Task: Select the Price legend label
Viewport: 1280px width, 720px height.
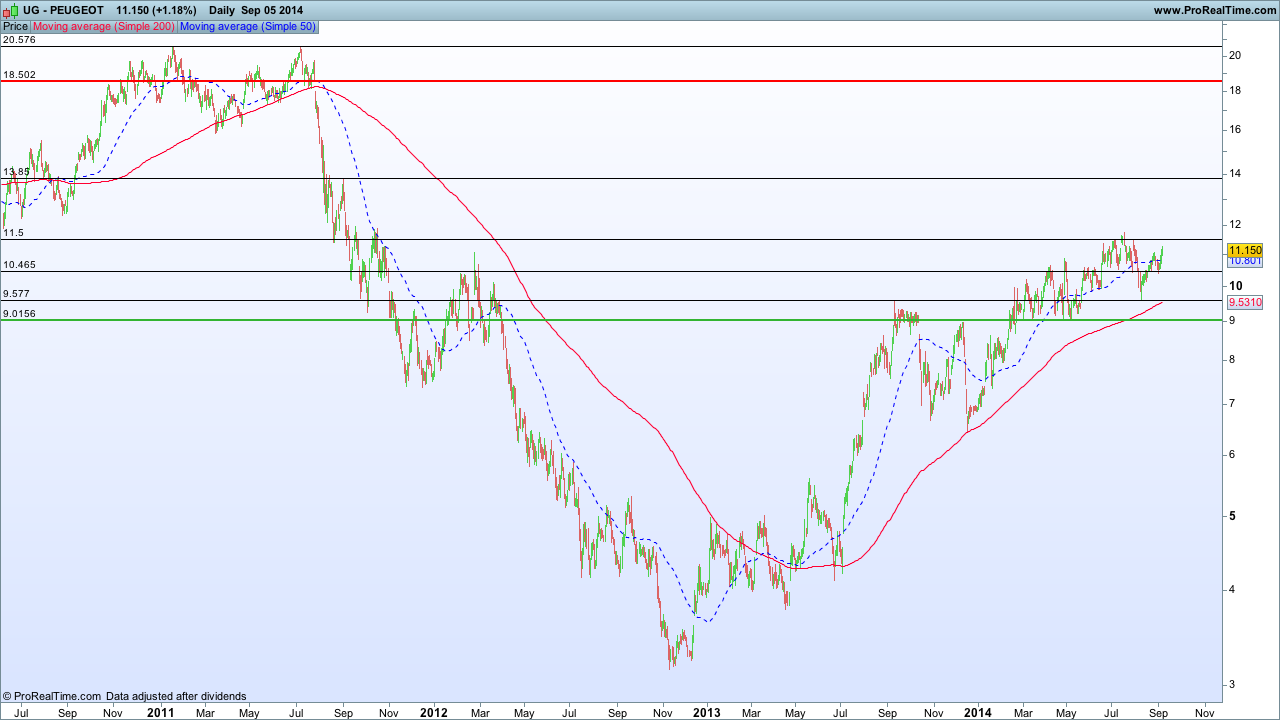Action: [15, 26]
